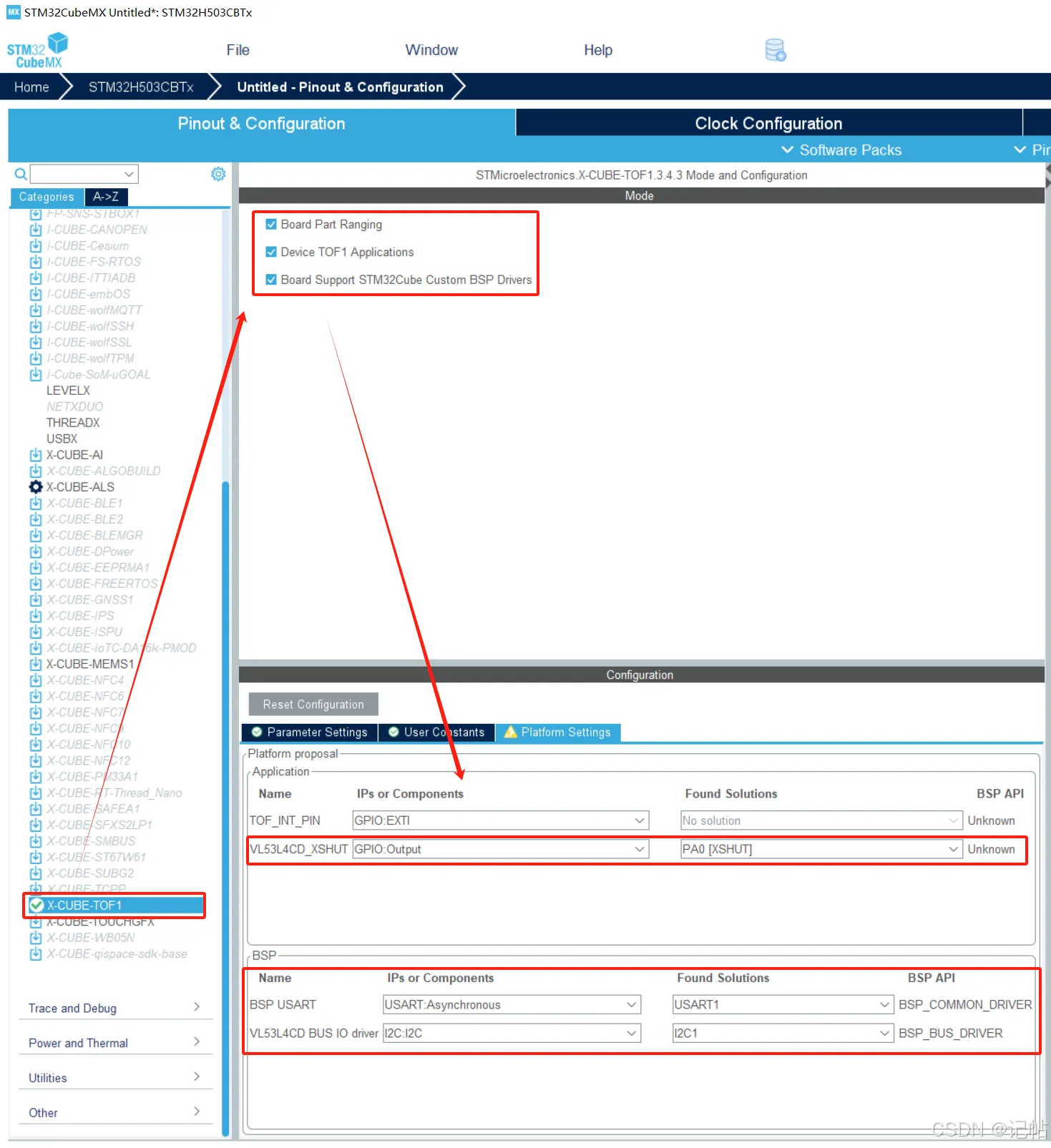Select USBX in the middleware list
Screen dimensions: 1051x1148
(62, 439)
